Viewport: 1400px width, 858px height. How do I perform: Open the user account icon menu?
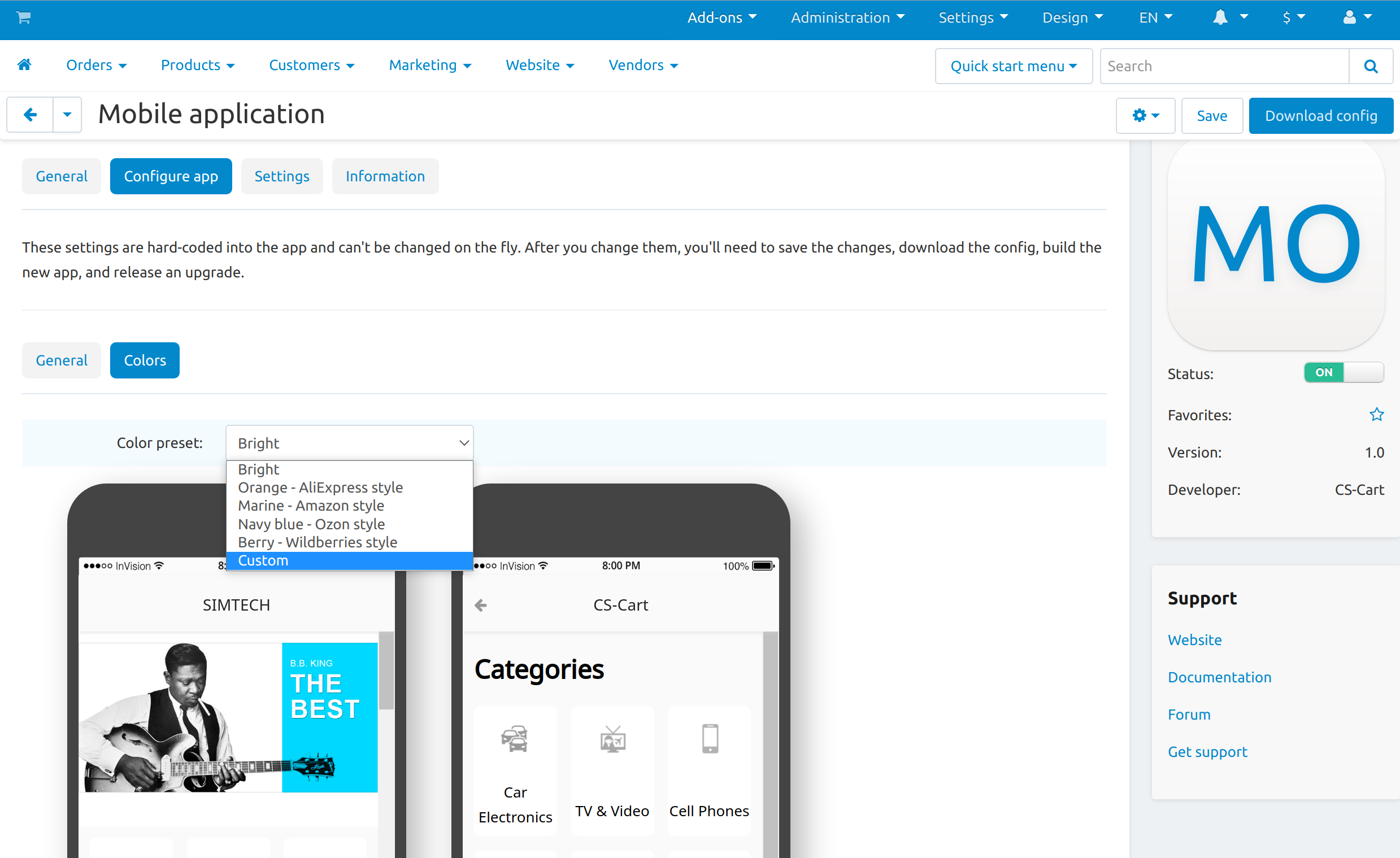(x=1357, y=18)
